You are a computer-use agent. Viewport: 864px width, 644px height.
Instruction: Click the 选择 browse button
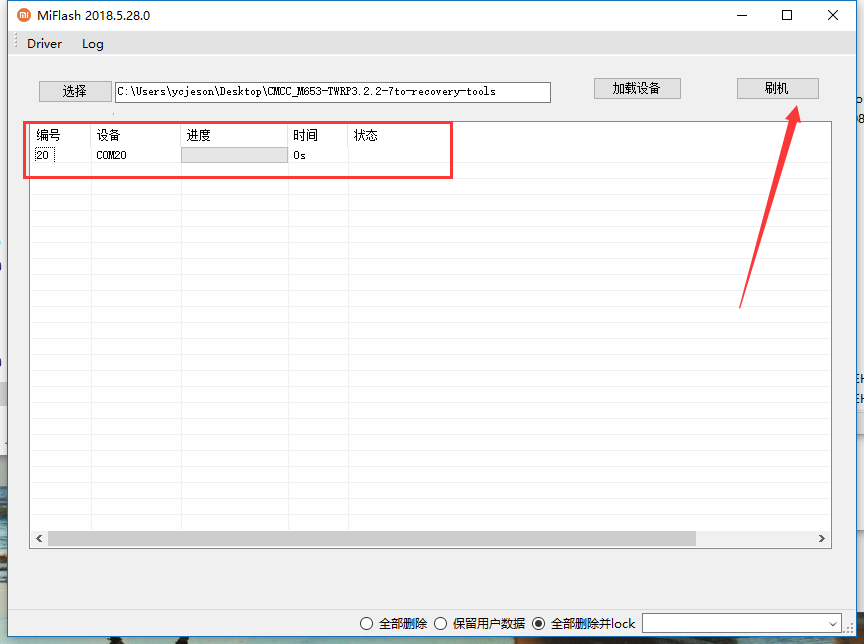click(74, 91)
